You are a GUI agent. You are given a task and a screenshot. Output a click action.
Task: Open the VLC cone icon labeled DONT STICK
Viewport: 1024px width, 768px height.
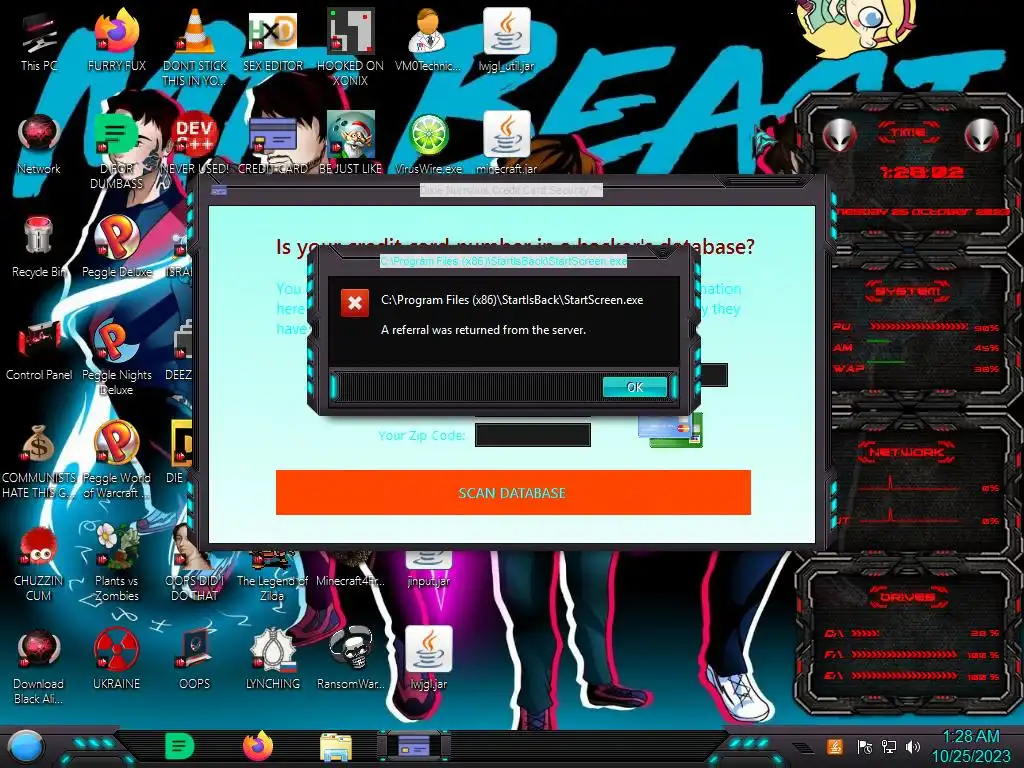click(x=195, y=46)
